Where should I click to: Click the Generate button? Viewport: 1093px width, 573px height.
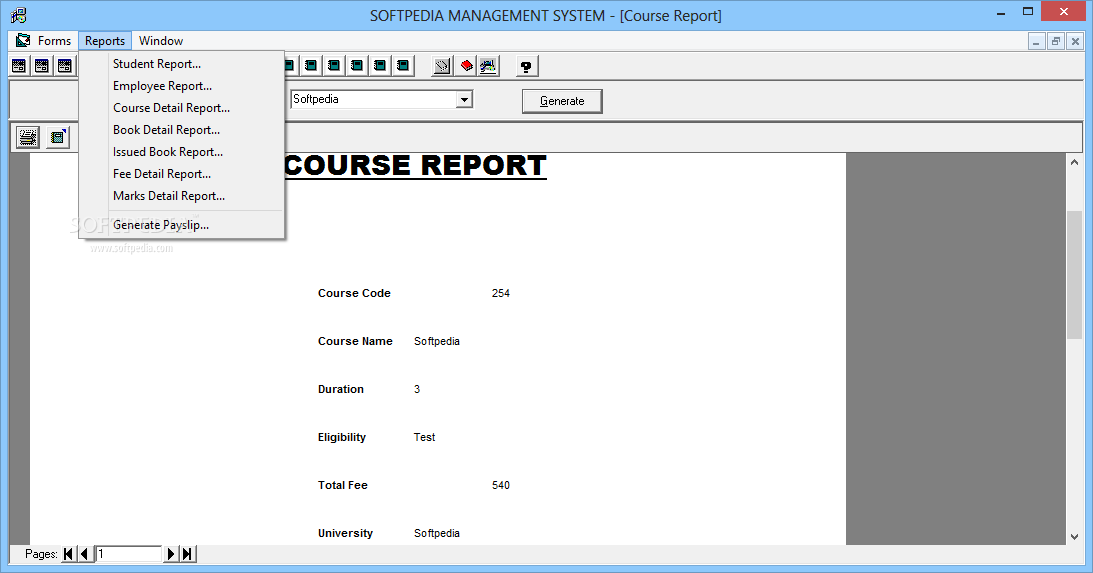562,101
